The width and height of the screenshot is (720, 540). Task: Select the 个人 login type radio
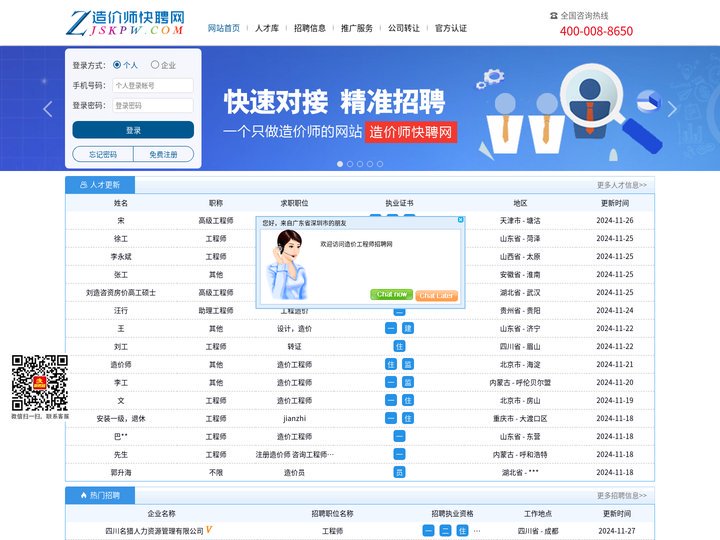117,65
